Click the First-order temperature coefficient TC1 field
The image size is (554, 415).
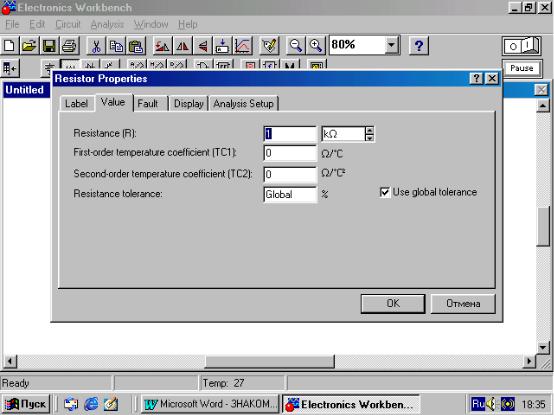tap(290, 153)
